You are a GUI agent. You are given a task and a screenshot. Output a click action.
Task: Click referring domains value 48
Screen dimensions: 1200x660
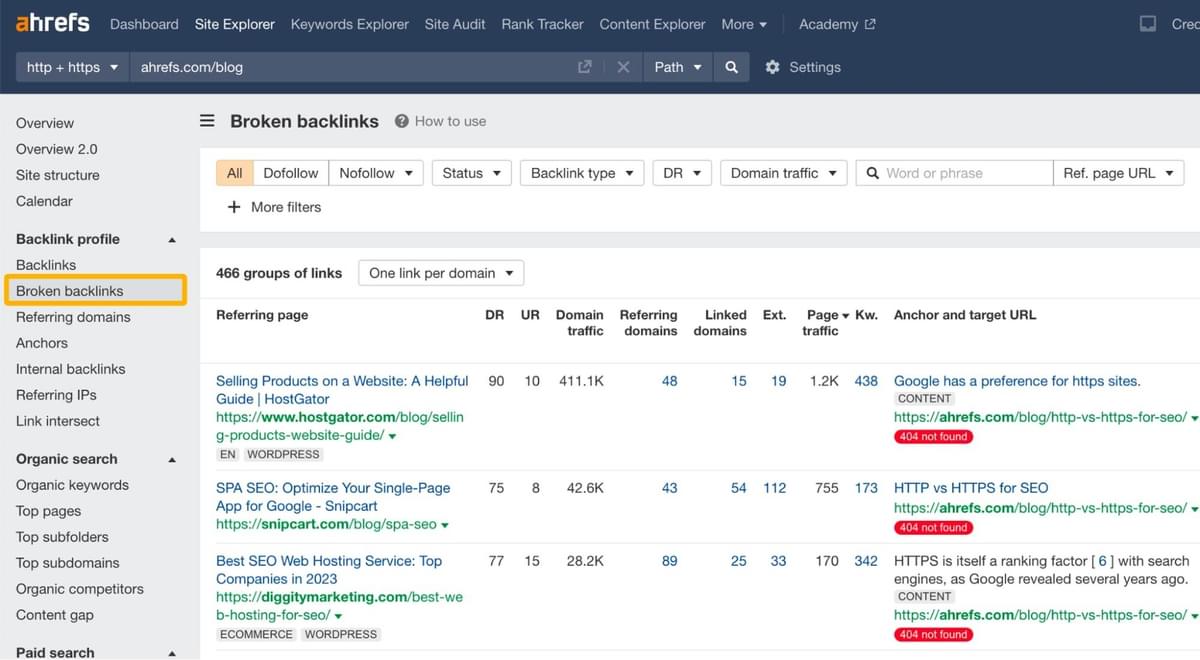[669, 381]
